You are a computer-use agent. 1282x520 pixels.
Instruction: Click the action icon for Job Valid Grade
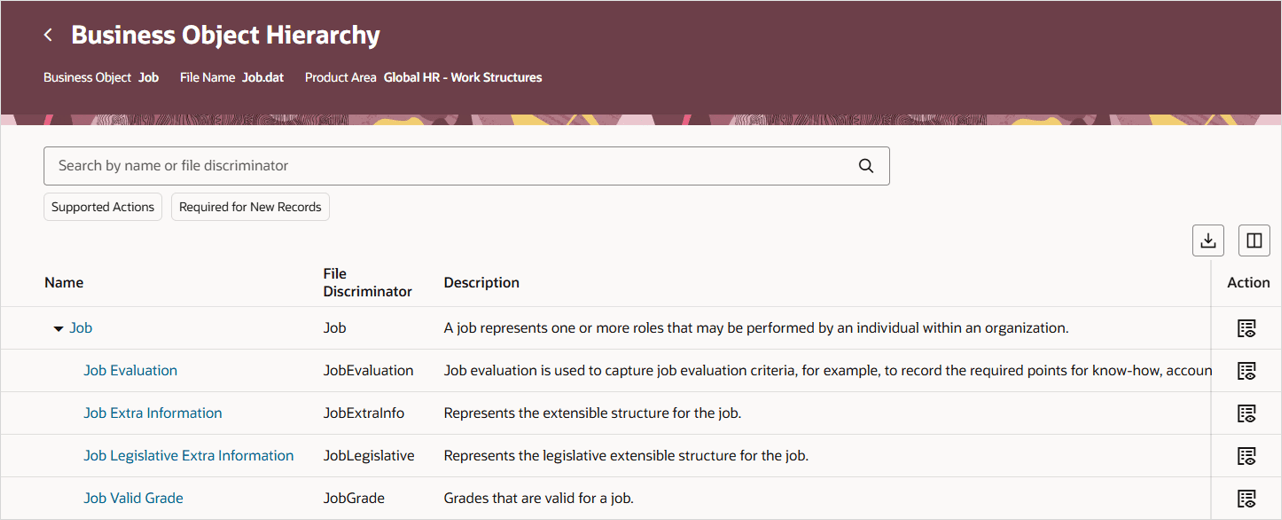click(1246, 498)
